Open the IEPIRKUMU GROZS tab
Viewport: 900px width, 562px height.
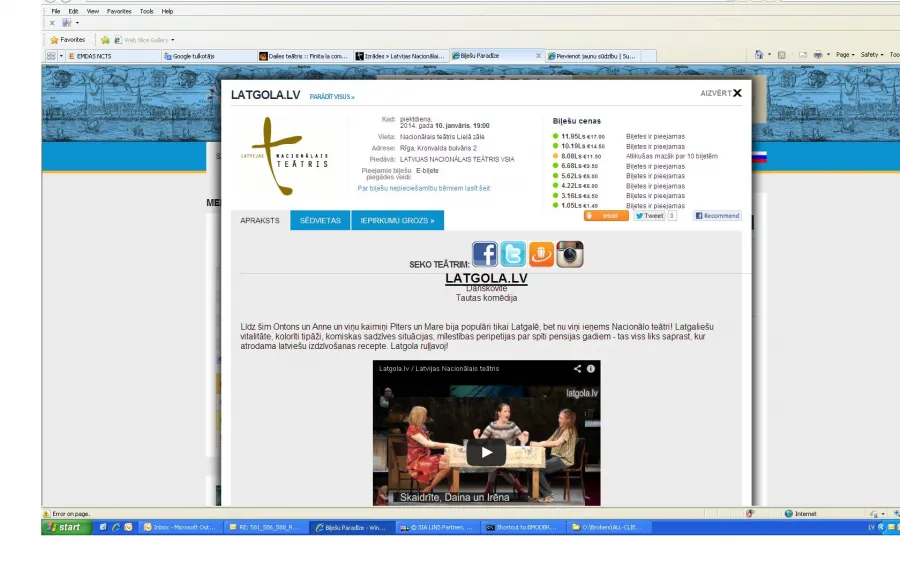(397, 220)
